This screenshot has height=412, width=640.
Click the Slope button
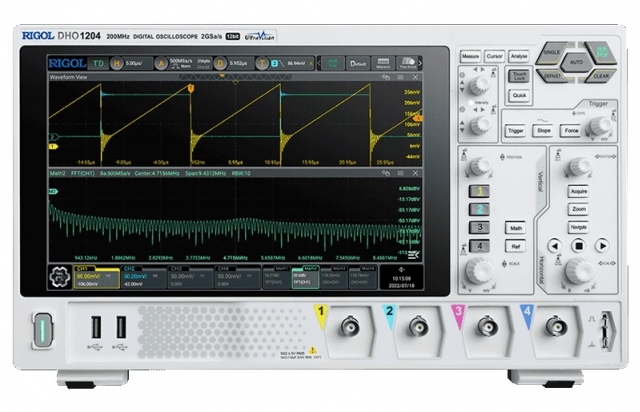[x=543, y=131]
